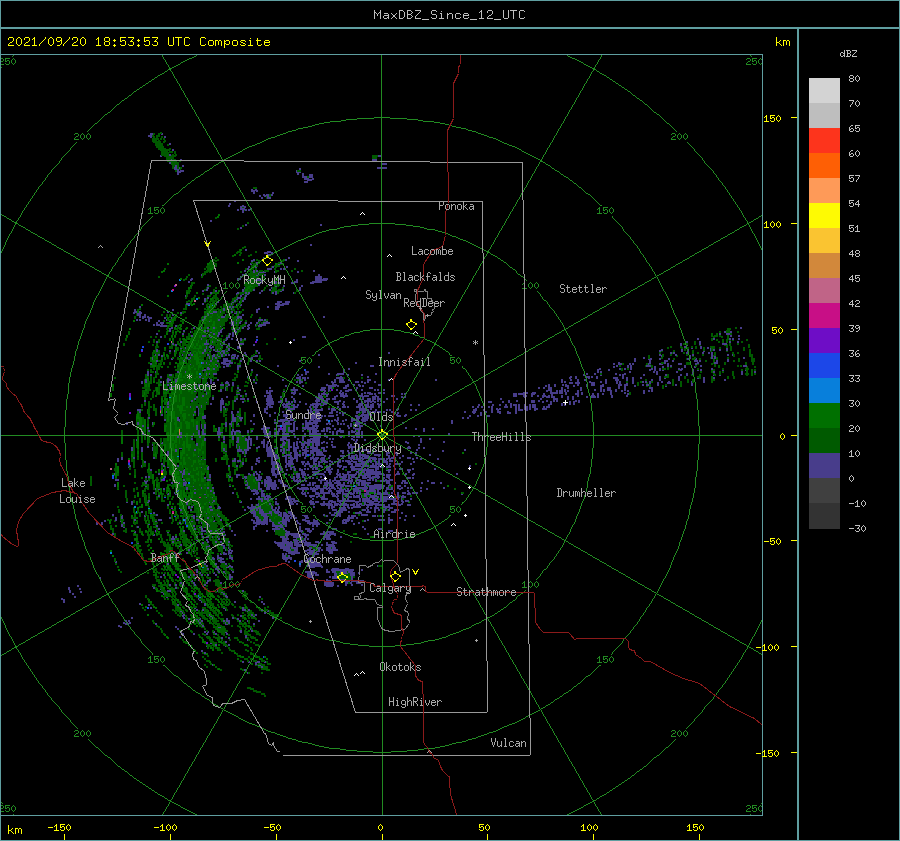
Task: Pick the magenta 42-39 dBZ legend swatch
Action: pos(824,315)
